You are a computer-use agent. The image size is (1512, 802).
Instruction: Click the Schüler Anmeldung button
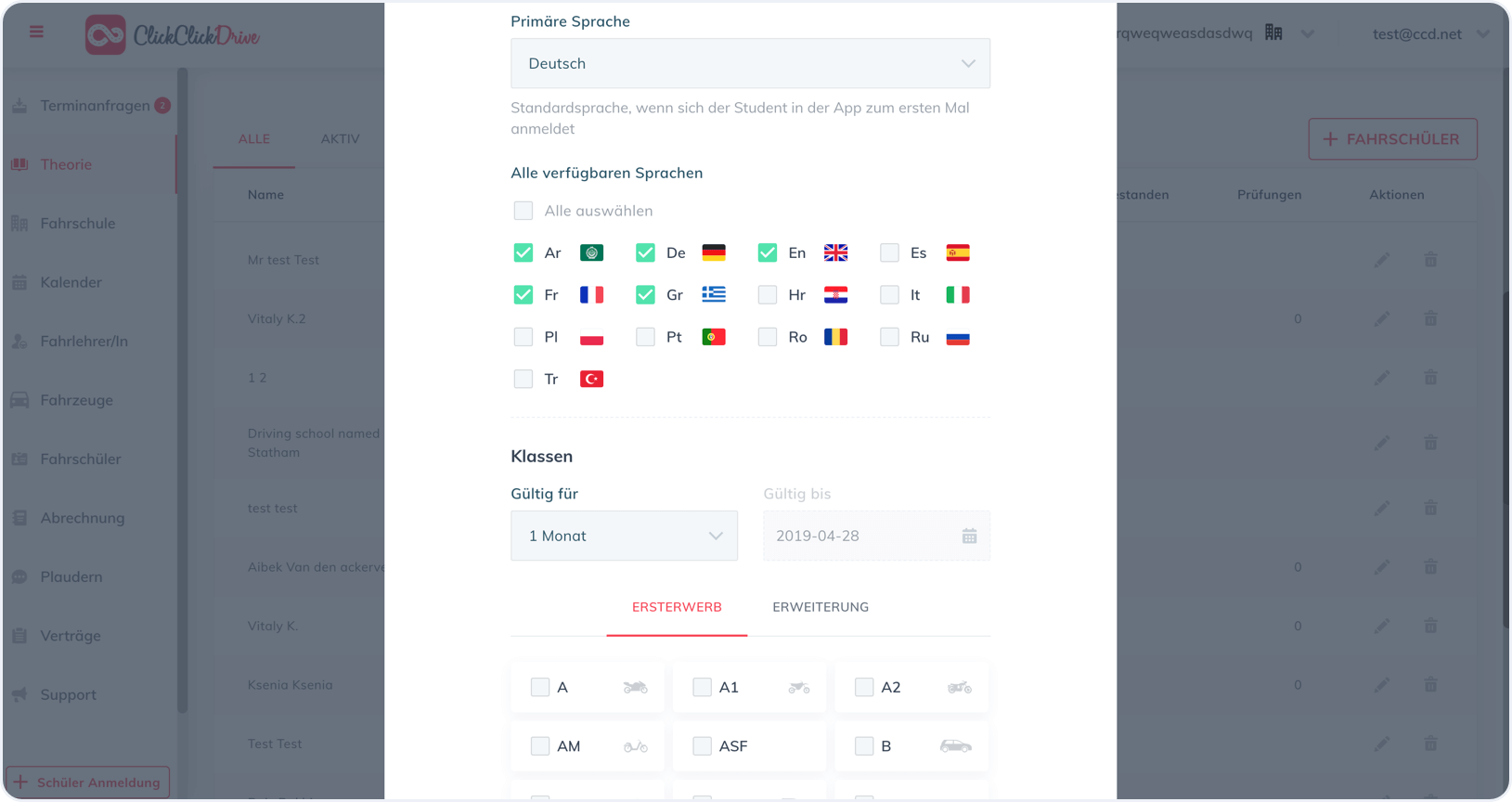[87, 783]
